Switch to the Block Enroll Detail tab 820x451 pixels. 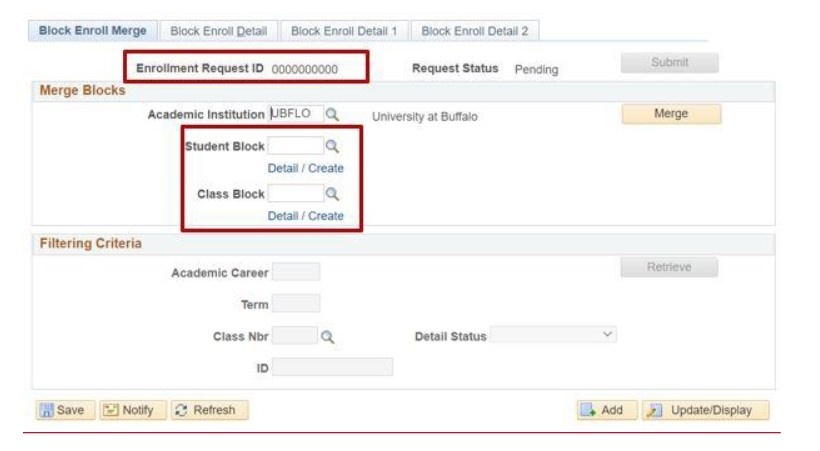pyautogui.click(x=218, y=31)
